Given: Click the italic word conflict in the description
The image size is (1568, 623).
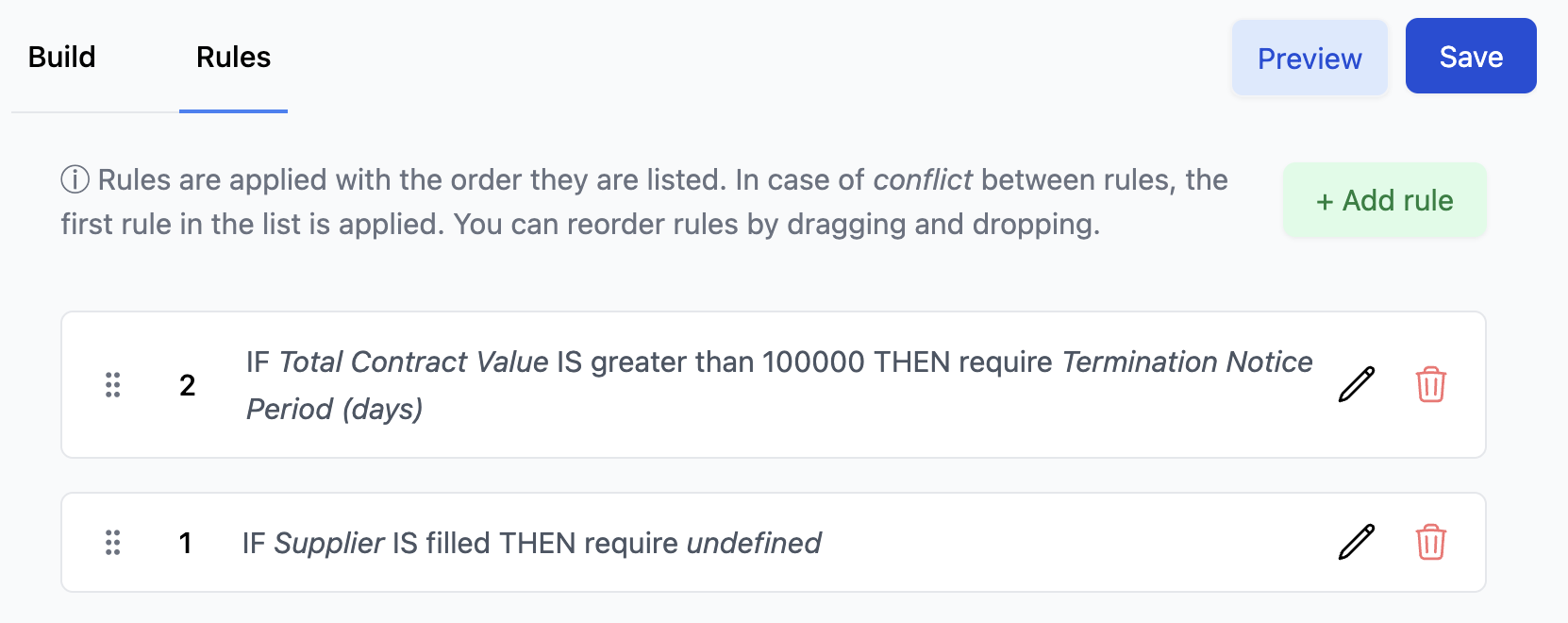Looking at the screenshot, I should (x=923, y=179).
